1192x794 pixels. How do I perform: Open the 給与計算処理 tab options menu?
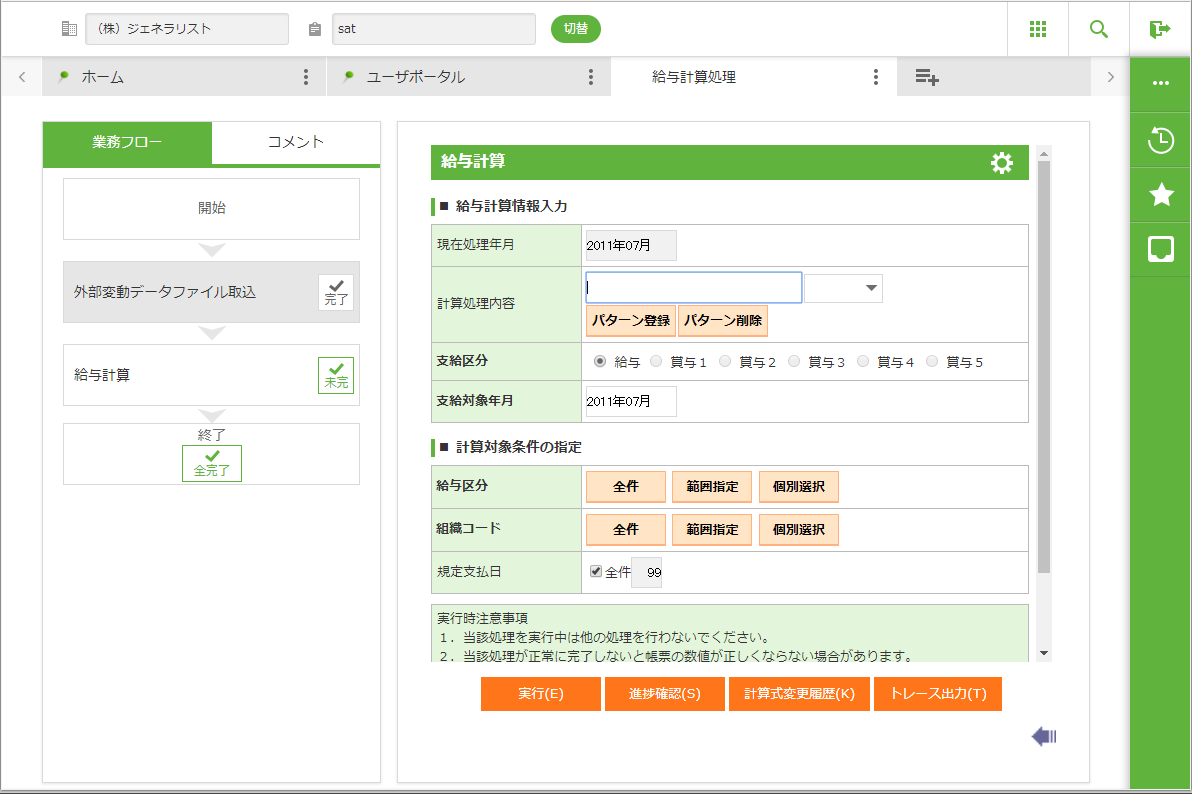click(876, 77)
